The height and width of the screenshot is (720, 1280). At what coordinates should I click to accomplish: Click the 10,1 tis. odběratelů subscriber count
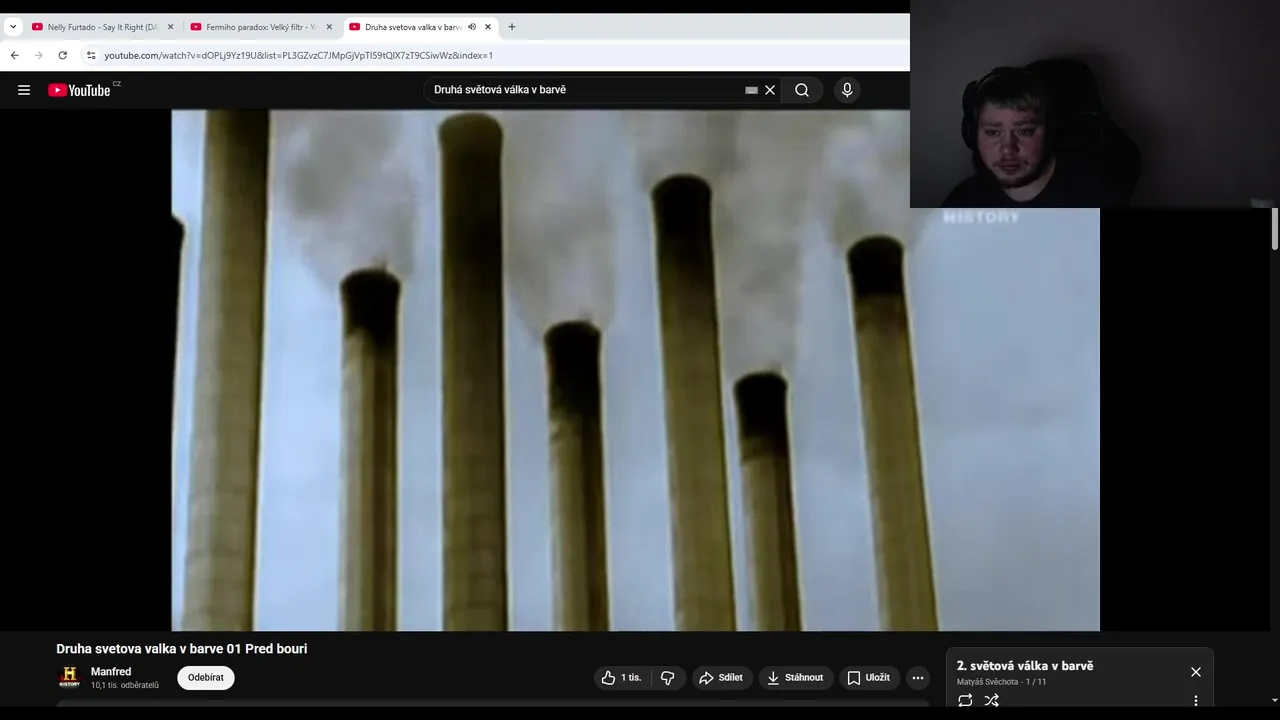[125, 685]
